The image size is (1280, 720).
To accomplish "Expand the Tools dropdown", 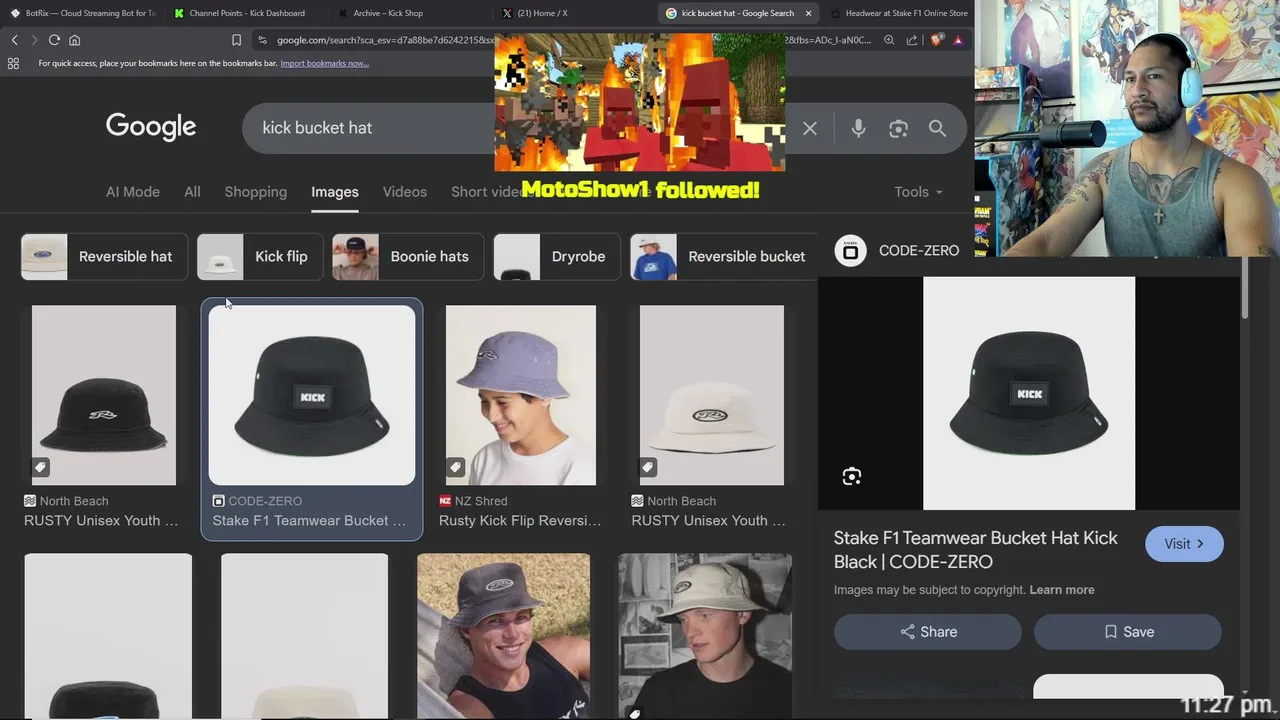I will [x=918, y=192].
